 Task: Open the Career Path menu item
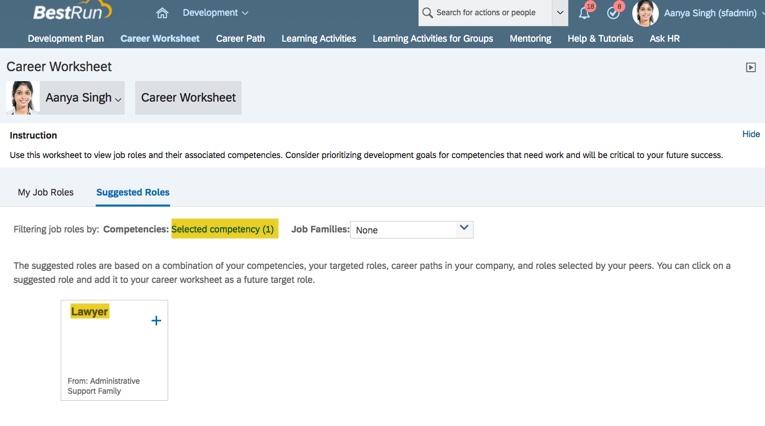[x=240, y=38]
